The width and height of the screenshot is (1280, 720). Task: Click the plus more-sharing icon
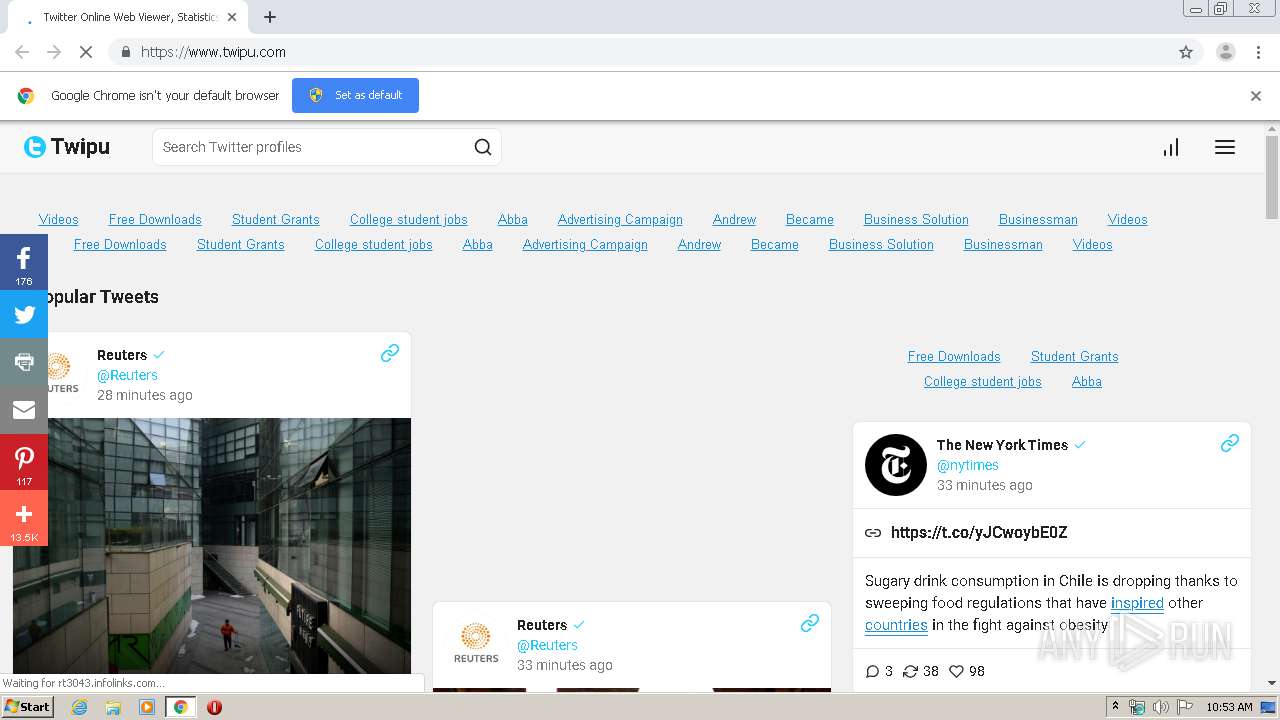pyautogui.click(x=24, y=518)
